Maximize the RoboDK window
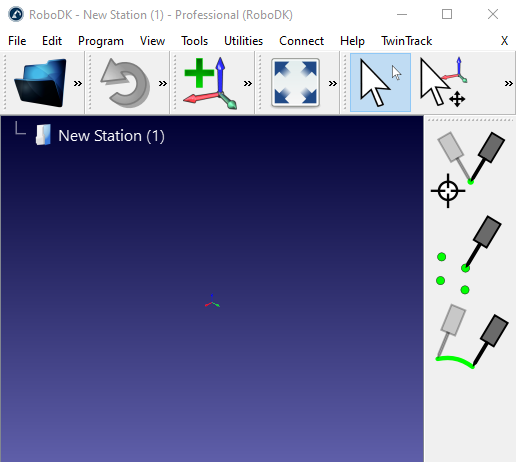The width and height of the screenshot is (516, 462). pyautogui.click(x=447, y=14)
